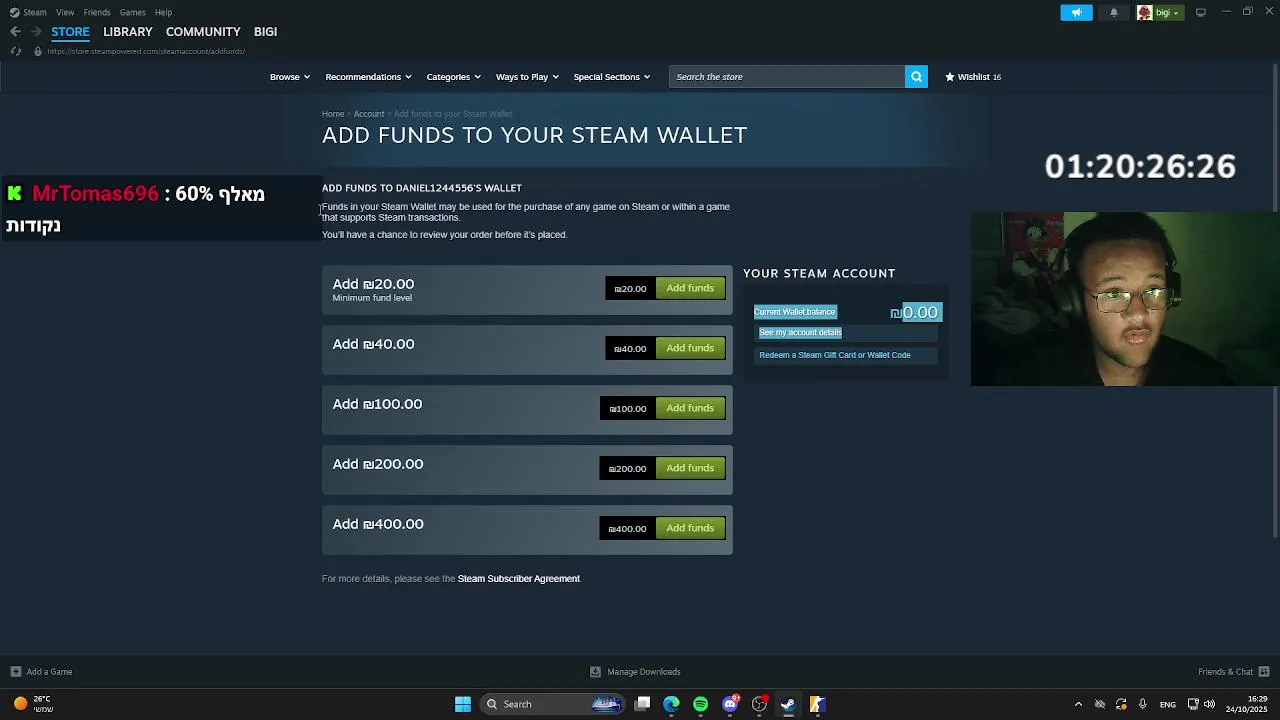Open the Friends menu
This screenshot has width=1280, height=720.
pos(97,13)
